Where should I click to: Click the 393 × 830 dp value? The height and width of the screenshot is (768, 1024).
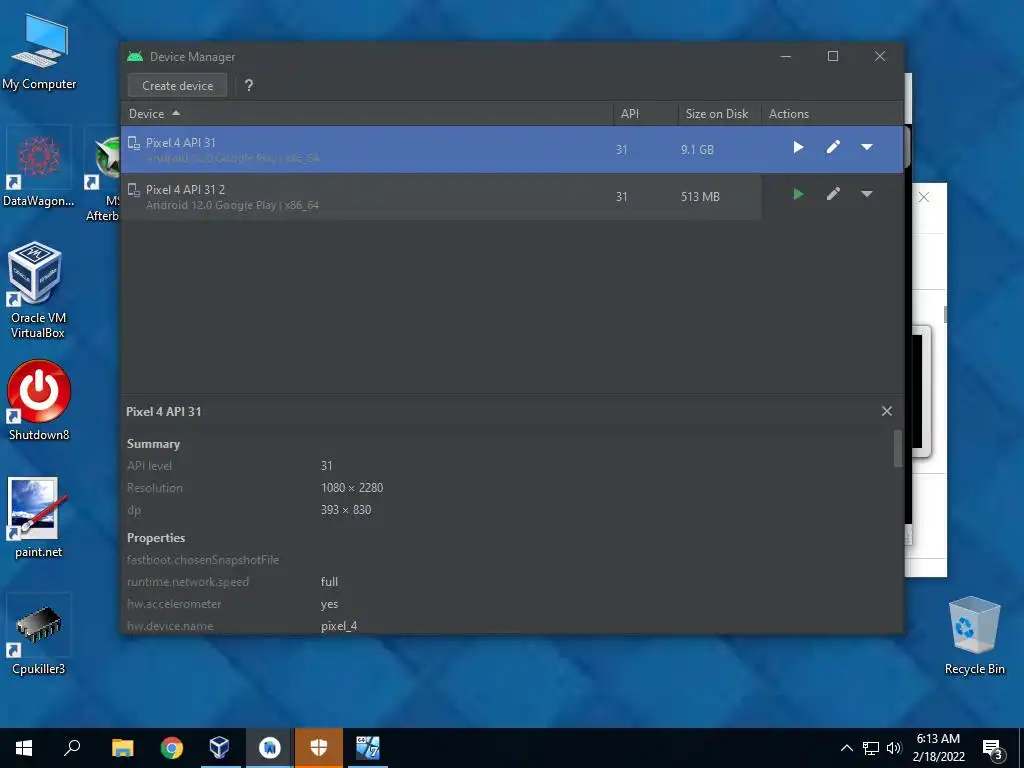(x=346, y=510)
